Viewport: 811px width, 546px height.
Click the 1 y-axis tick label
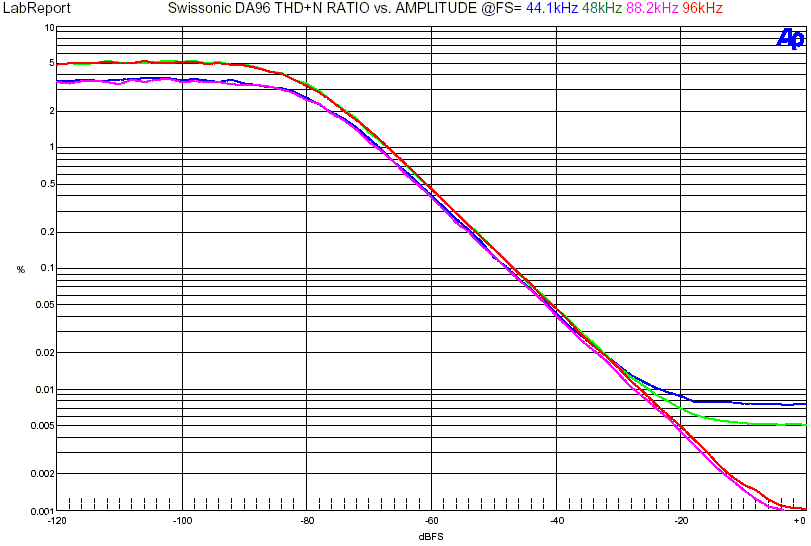pos(52,147)
